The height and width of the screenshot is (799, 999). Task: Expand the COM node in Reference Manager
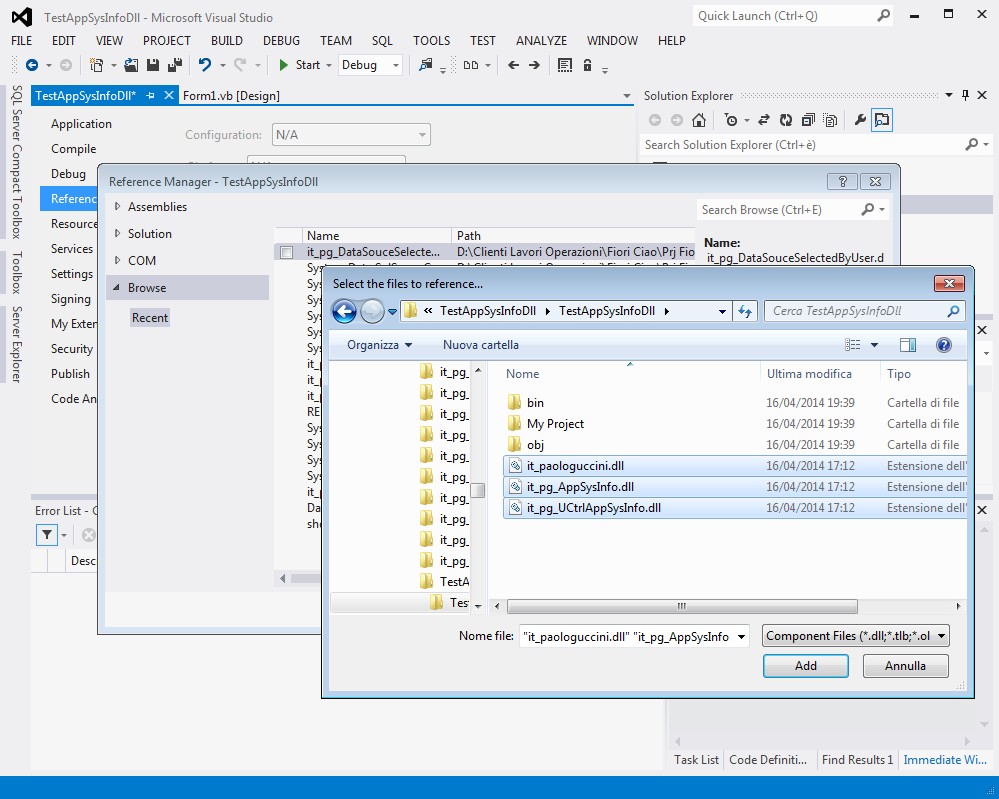click(x=117, y=261)
